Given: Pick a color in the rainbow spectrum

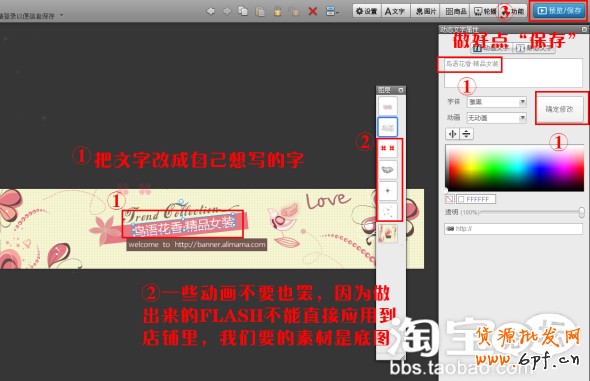Looking at the screenshot, I should [x=514, y=167].
